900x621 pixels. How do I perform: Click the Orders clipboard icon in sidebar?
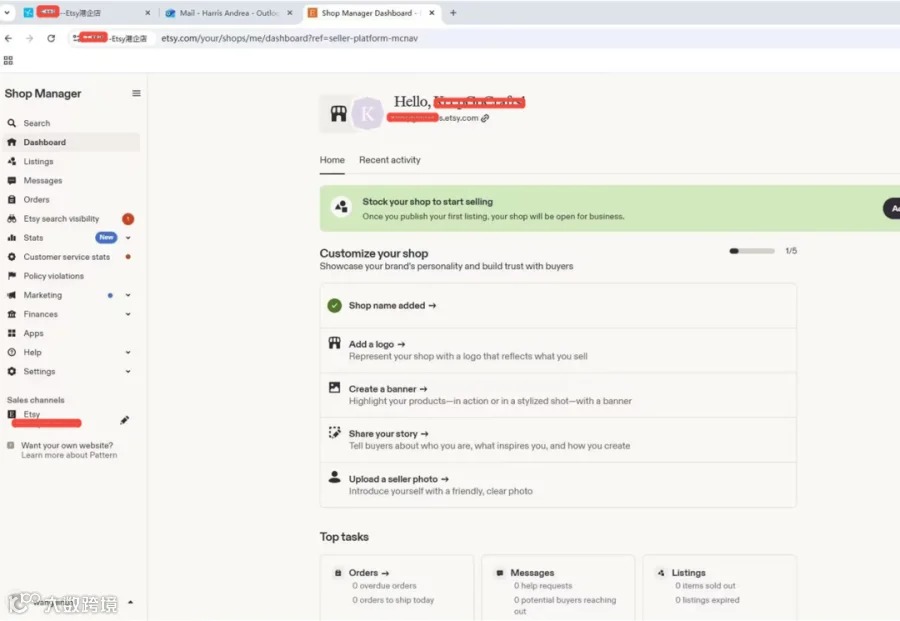[11, 199]
